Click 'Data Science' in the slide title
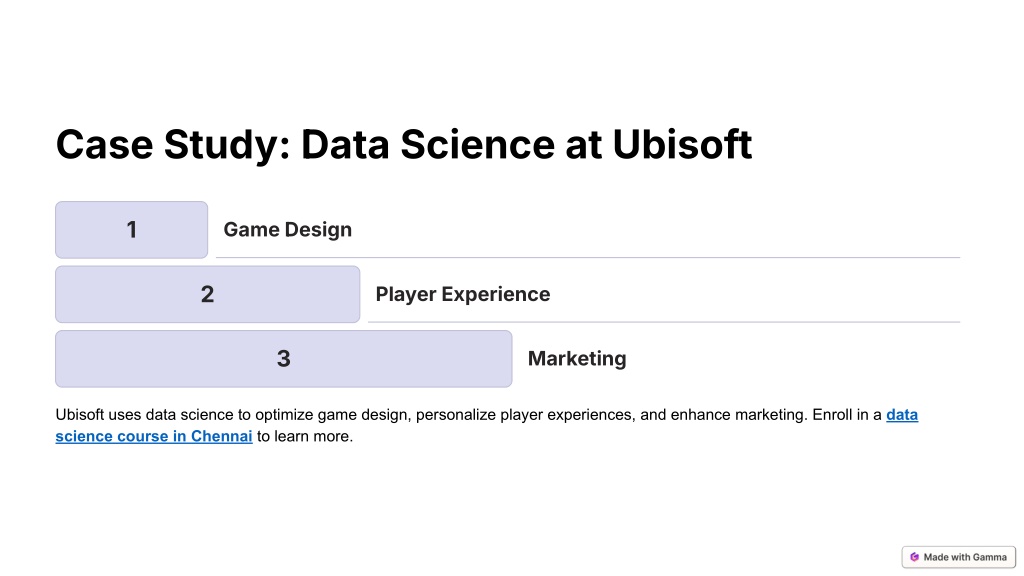 click(428, 144)
